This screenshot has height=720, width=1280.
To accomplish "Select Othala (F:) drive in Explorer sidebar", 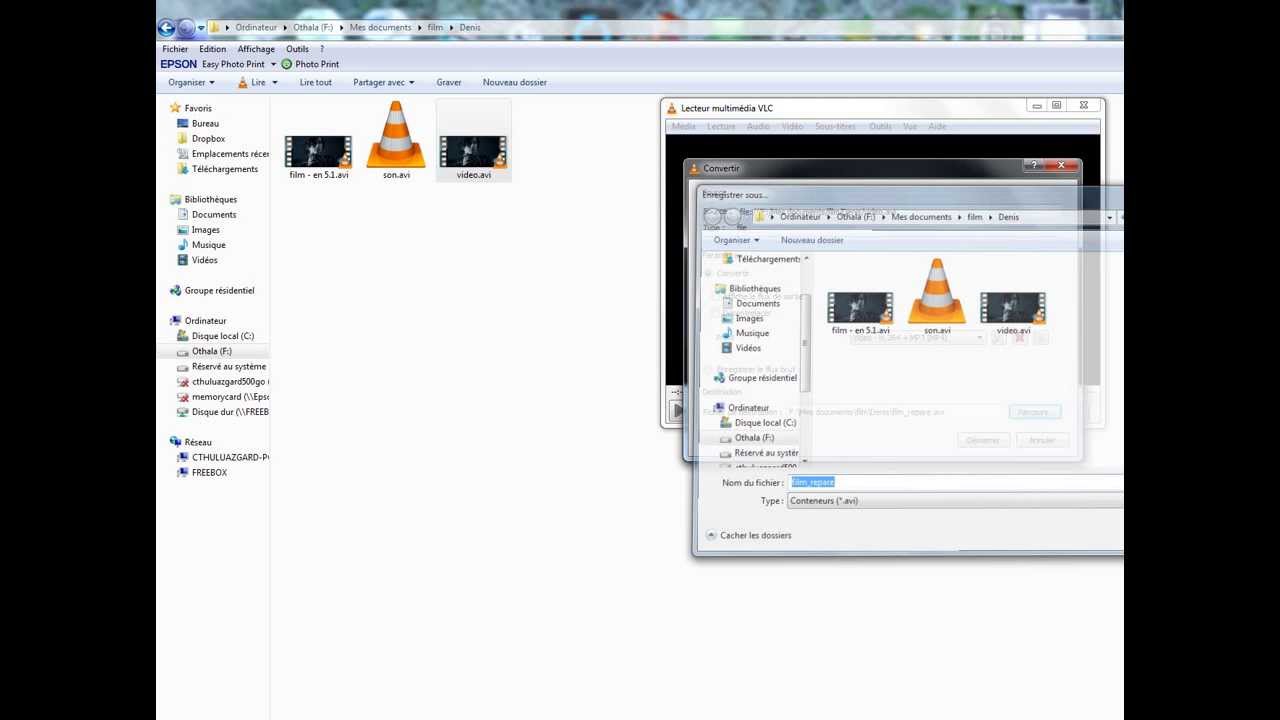I will coord(213,351).
